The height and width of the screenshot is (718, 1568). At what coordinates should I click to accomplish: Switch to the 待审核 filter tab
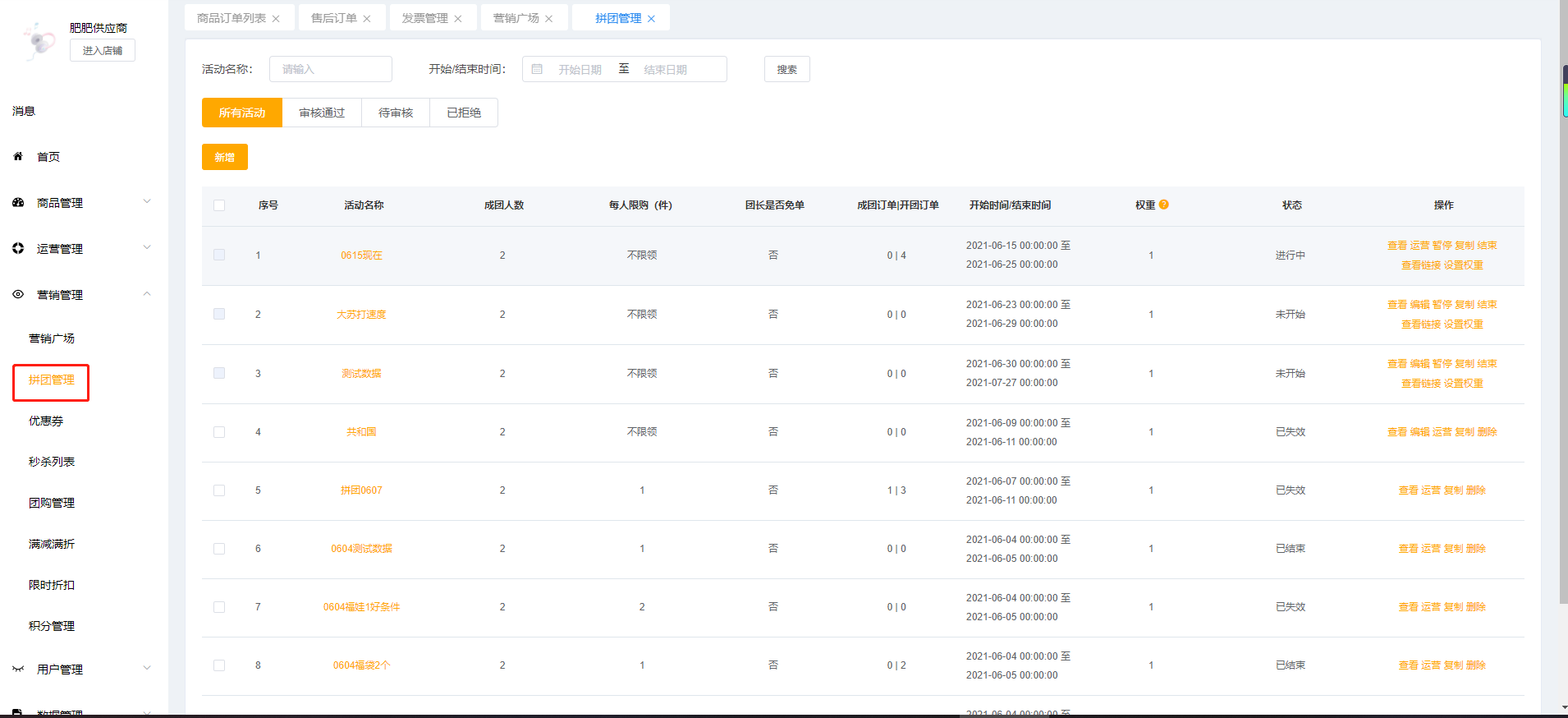(396, 113)
